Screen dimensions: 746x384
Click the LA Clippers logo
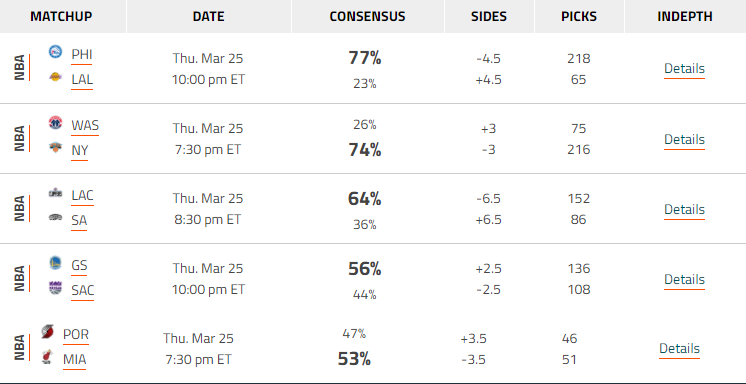tap(56, 193)
